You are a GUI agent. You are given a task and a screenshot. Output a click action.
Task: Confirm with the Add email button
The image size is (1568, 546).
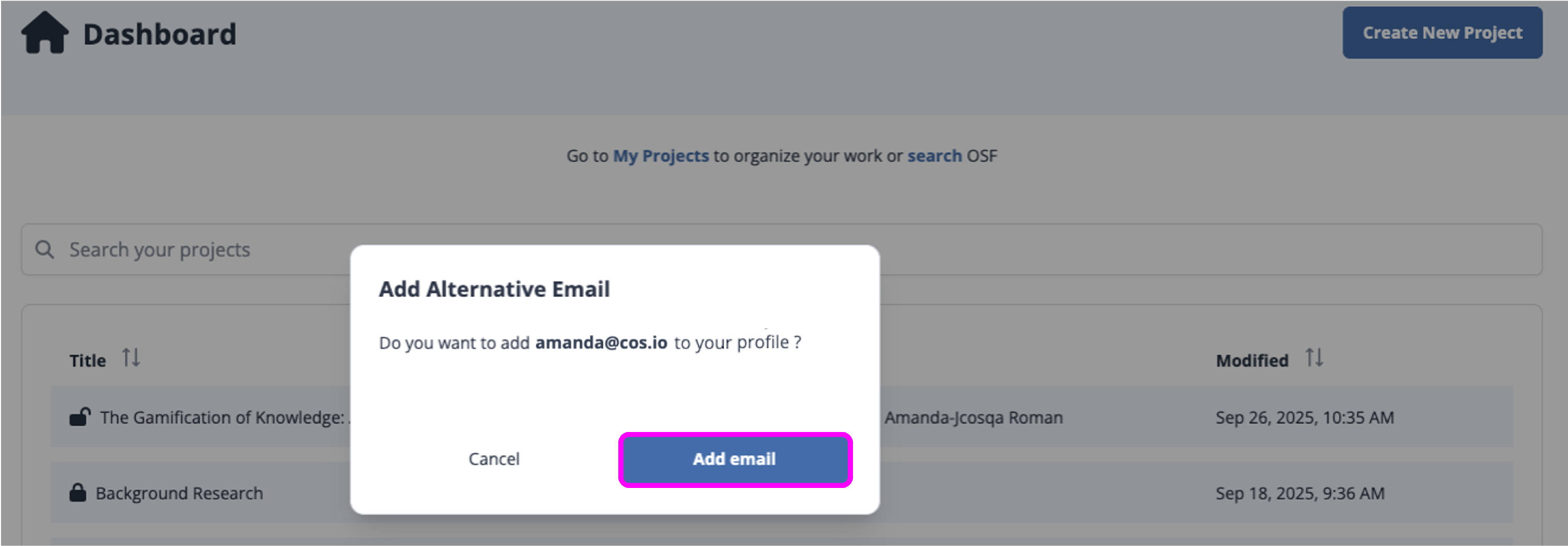[735, 460]
